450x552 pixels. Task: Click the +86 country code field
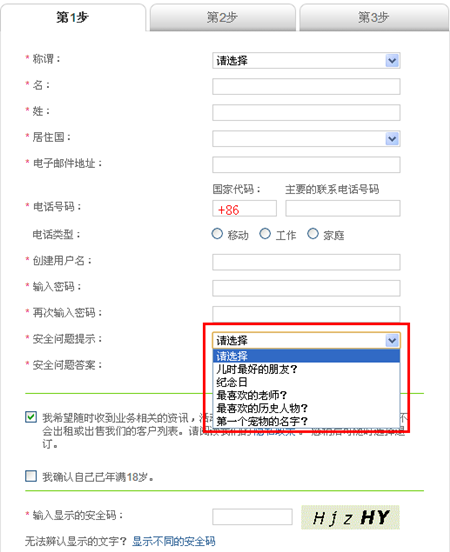[244, 209]
